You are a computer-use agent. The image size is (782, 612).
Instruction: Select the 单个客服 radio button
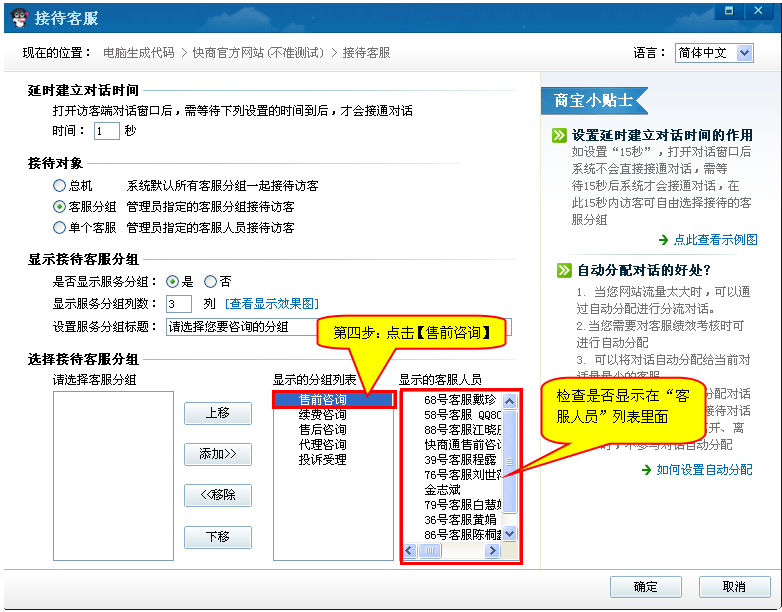pos(59,228)
